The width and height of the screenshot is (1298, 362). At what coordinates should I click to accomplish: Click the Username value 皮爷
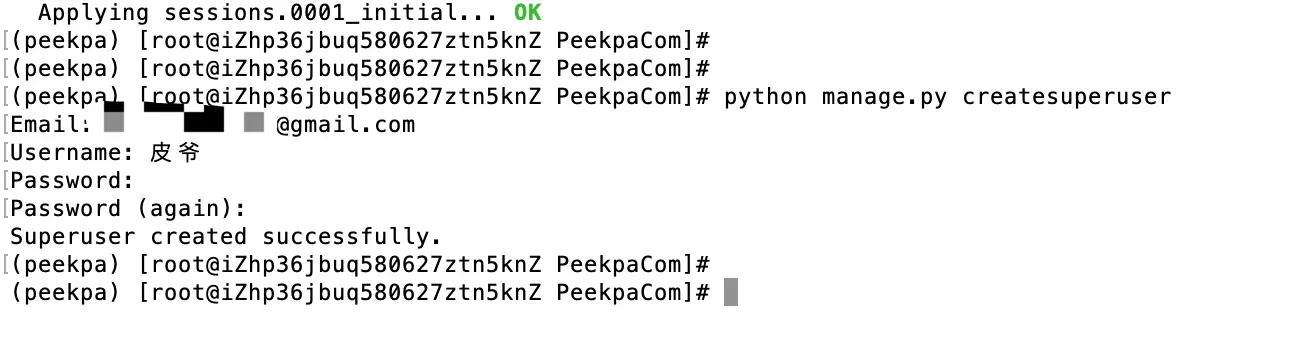coord(174,153)
